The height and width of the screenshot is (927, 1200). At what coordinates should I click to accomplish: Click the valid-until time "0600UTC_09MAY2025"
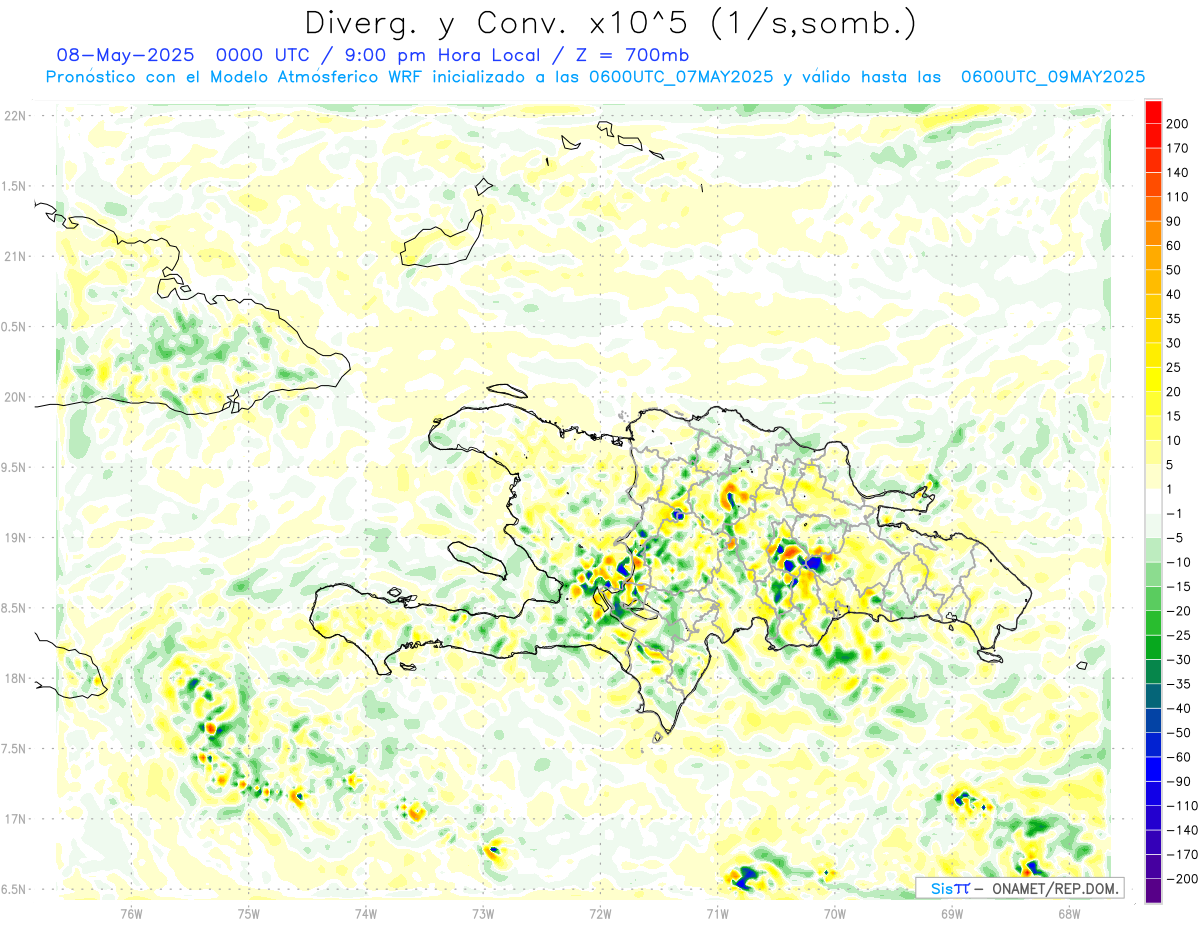coord(1053,77)
